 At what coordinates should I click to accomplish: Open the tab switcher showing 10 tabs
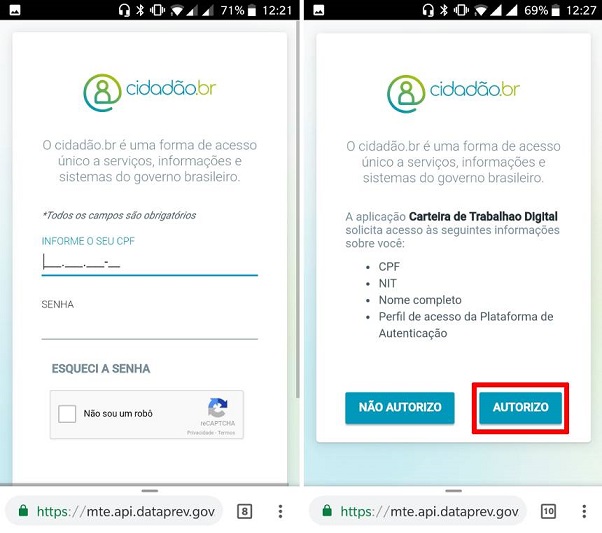[548, 511]
